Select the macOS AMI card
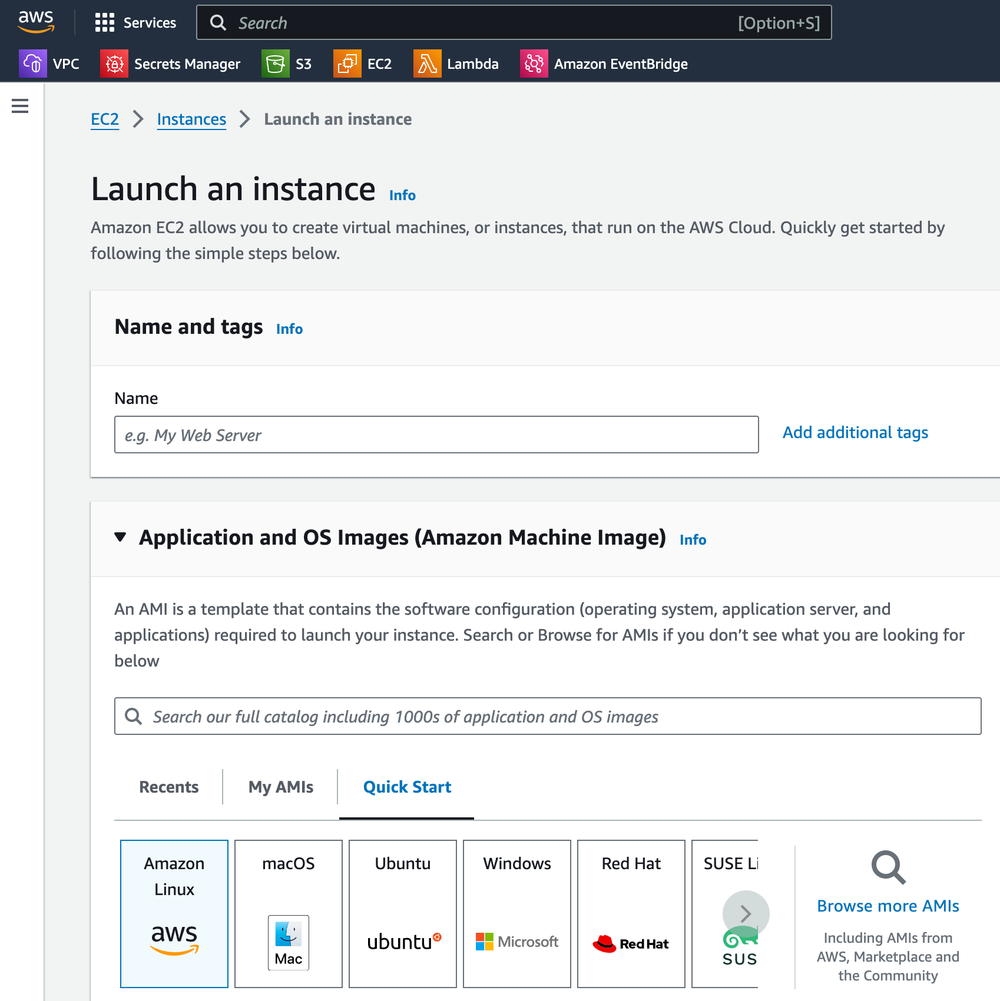The width and height of the screenshot is (1000, 1001). 288,913
